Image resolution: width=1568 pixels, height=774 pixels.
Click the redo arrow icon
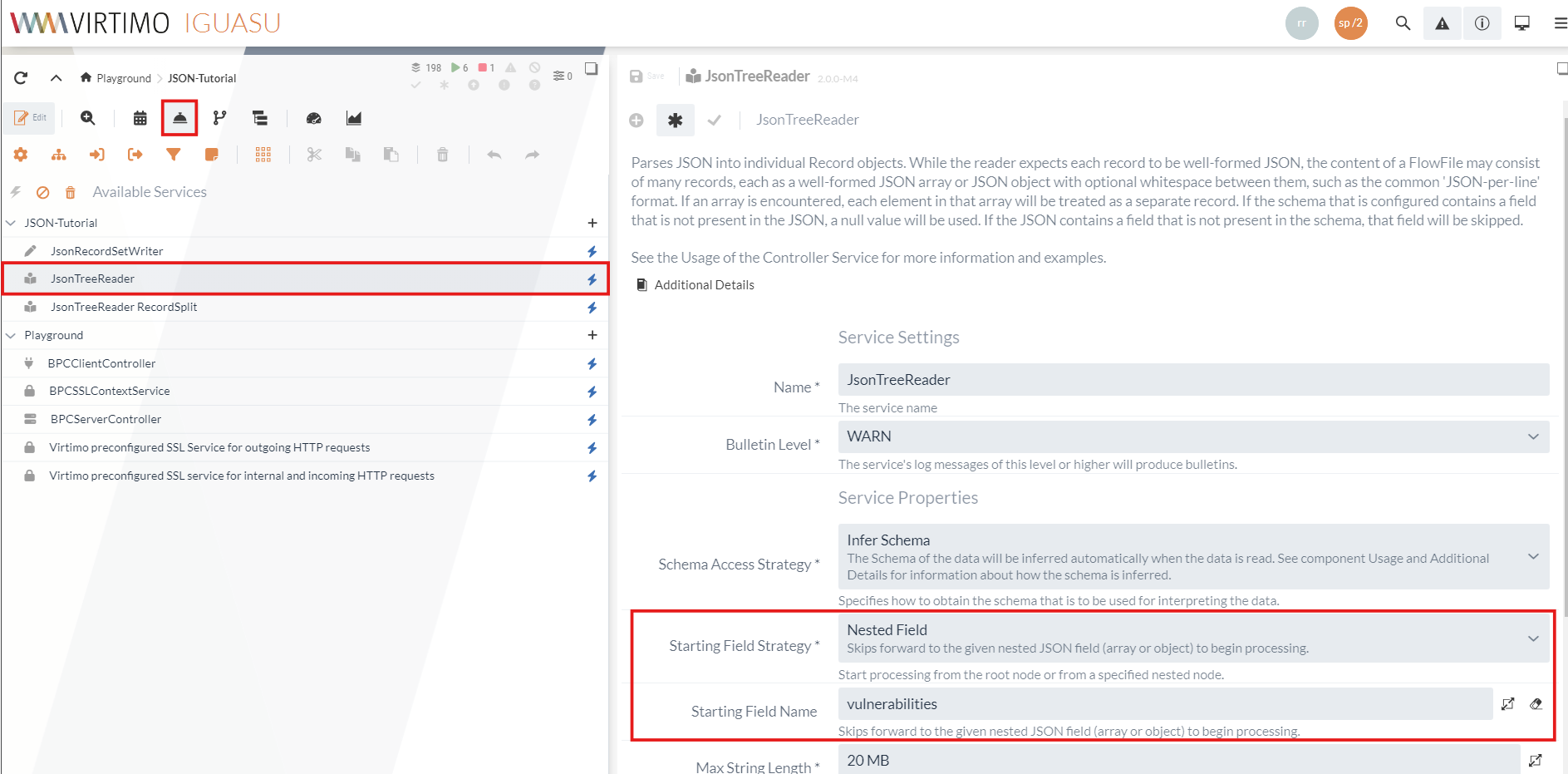[533, 155]
